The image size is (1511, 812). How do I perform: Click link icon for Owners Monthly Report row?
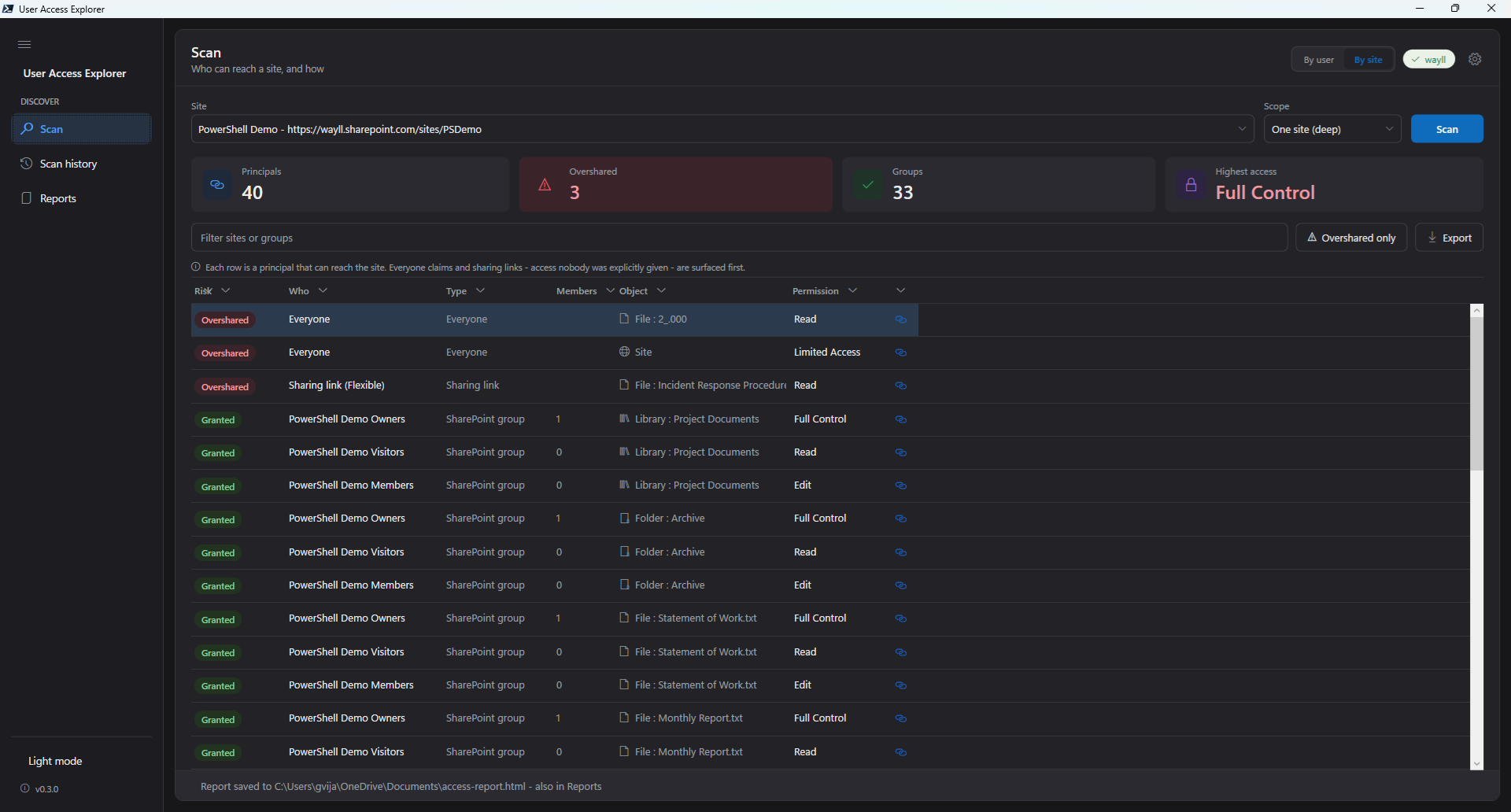(x=901, y=718)
